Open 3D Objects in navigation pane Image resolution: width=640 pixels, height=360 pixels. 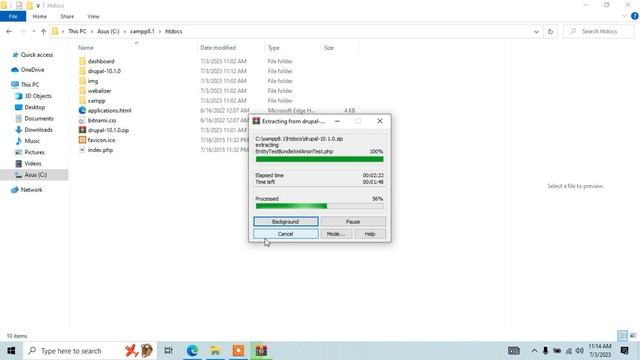(x=33, y=96)
